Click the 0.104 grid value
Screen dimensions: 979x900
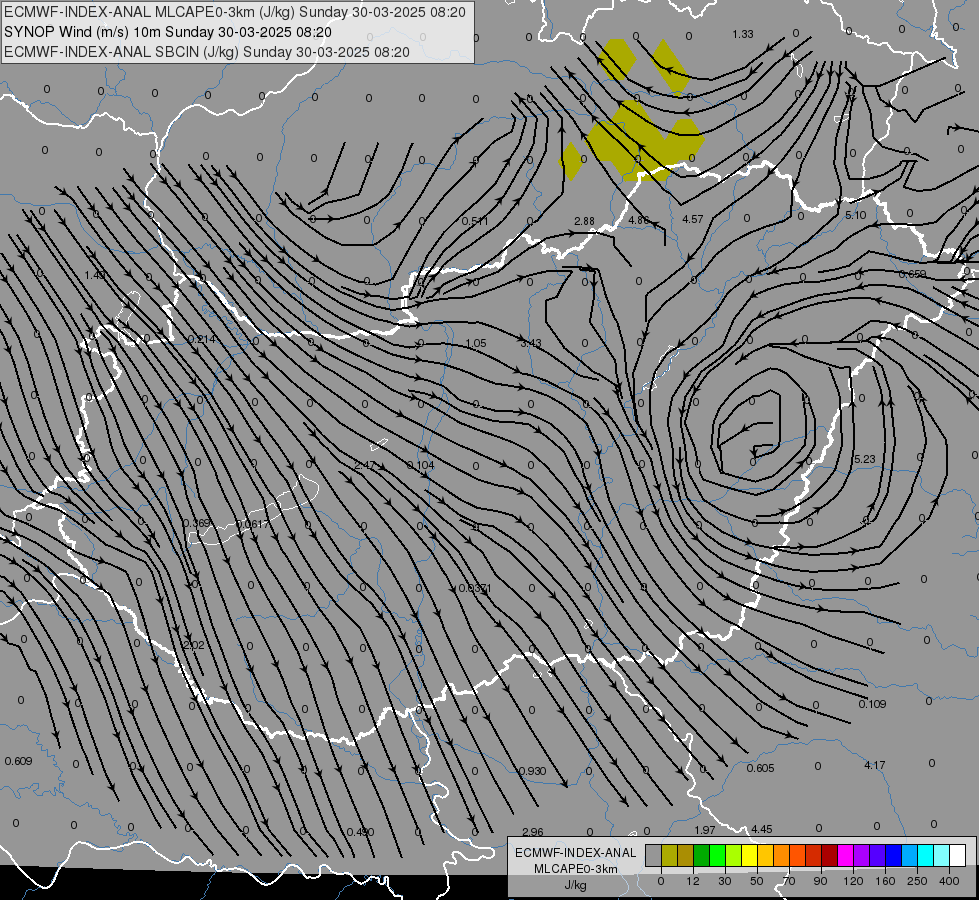[420, 465]
